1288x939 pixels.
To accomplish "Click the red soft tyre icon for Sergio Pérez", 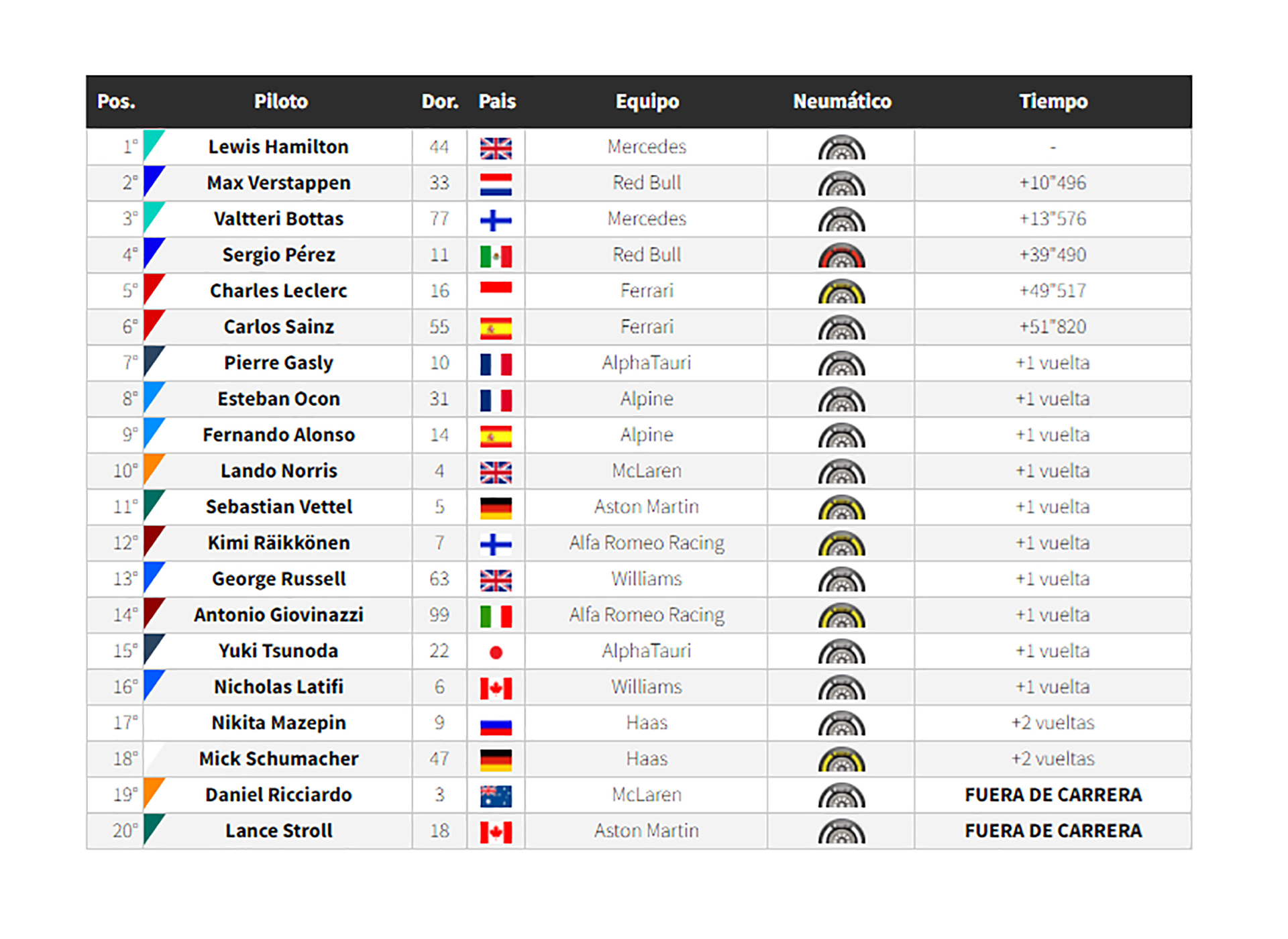I will coord(841,256).
